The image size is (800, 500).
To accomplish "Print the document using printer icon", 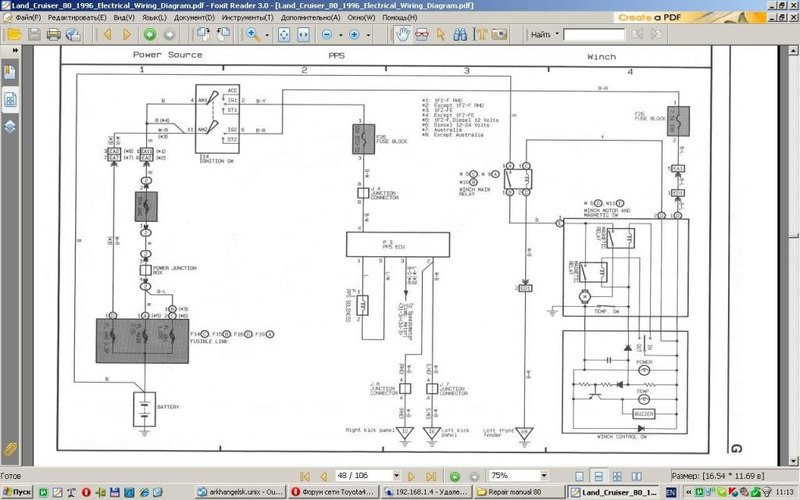I will (x=54, y=34).
